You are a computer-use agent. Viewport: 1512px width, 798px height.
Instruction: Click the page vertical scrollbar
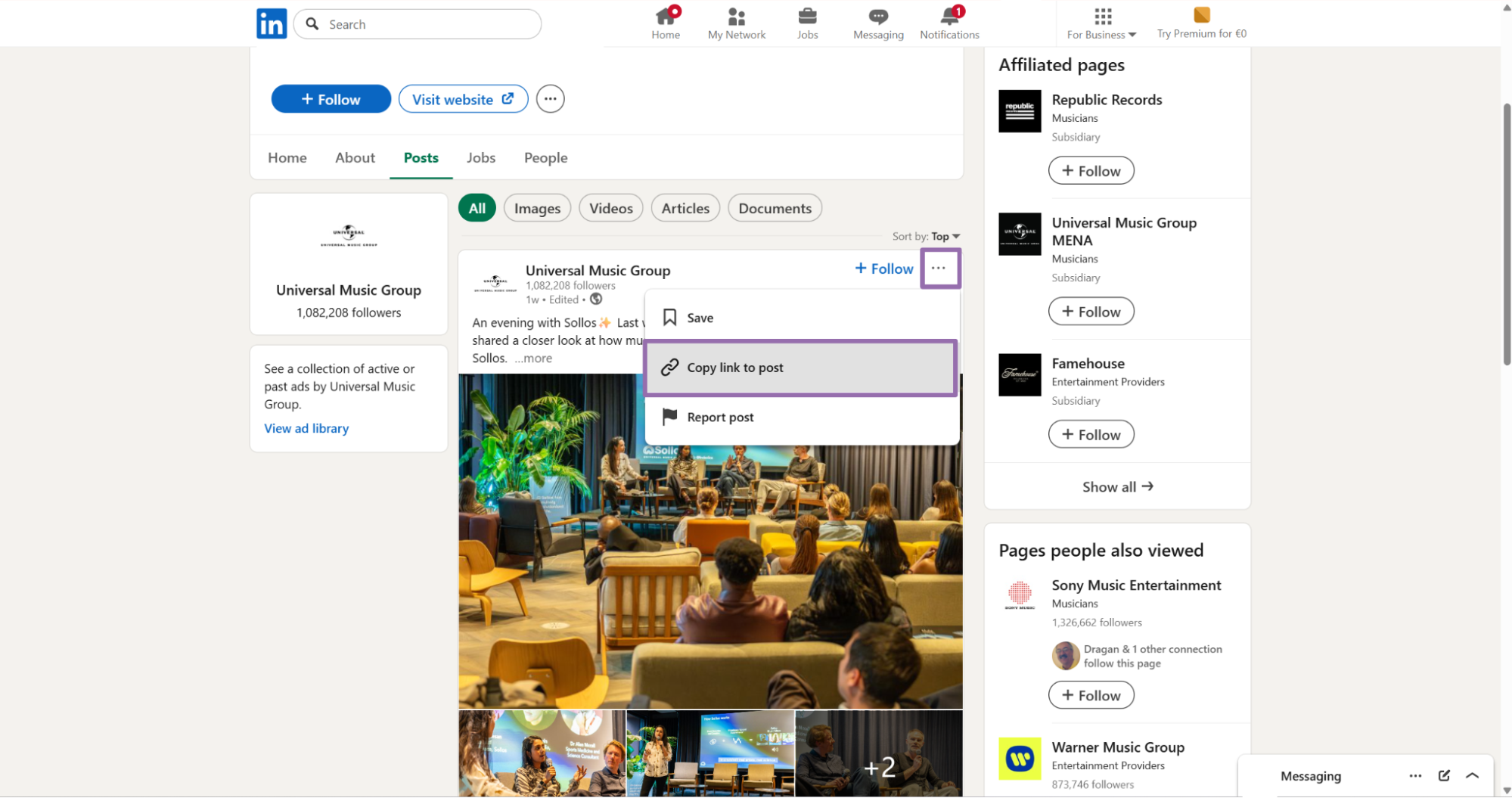1506,234
